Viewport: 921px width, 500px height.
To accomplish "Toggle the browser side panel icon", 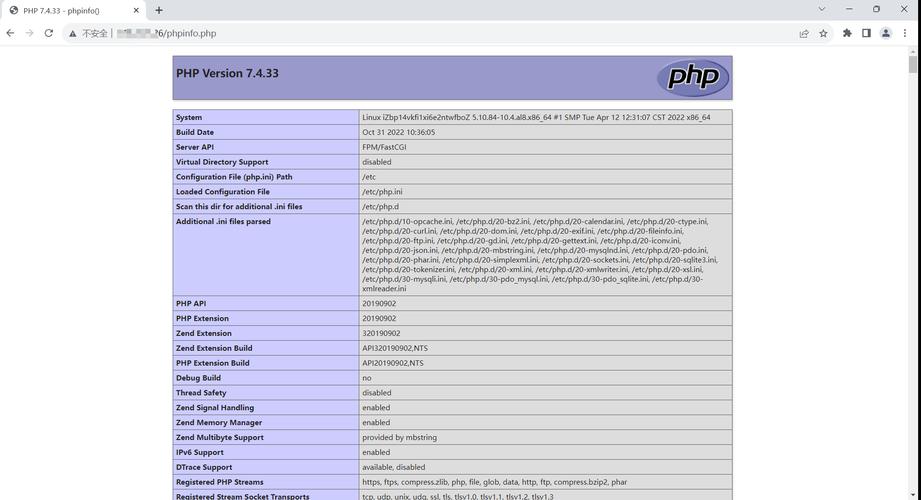I will (x=866, y=33).
